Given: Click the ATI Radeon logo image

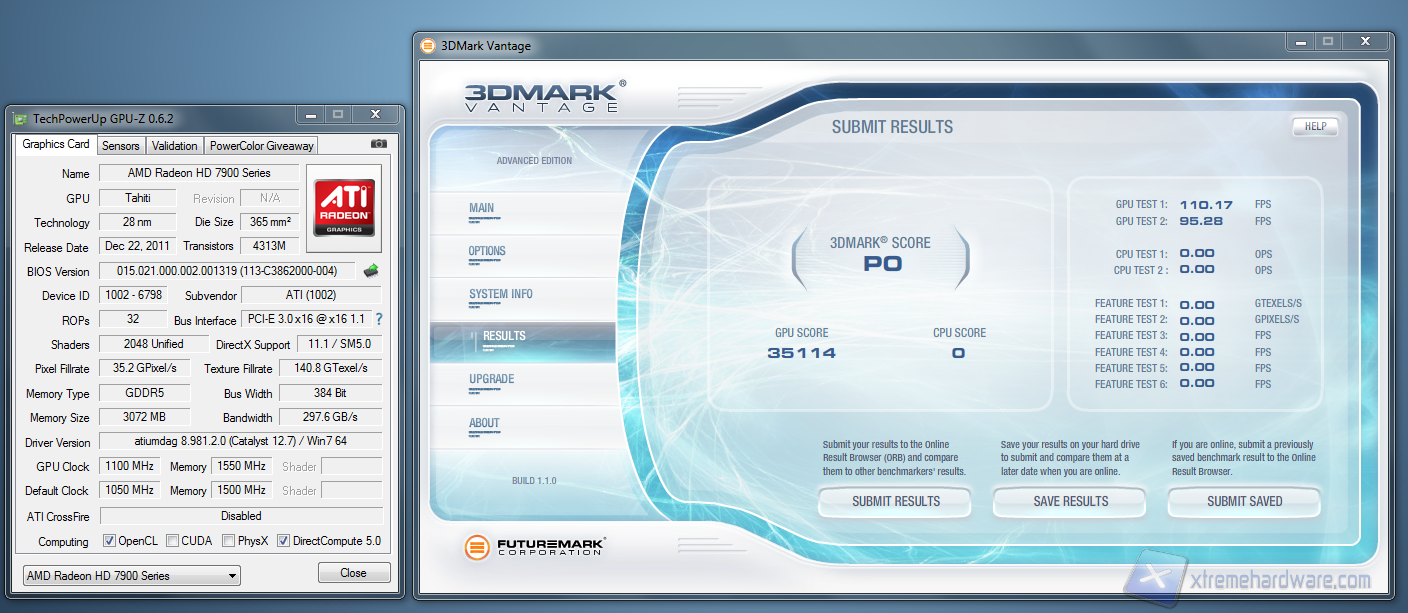Looking at the screenshot, I should (345, 208).
